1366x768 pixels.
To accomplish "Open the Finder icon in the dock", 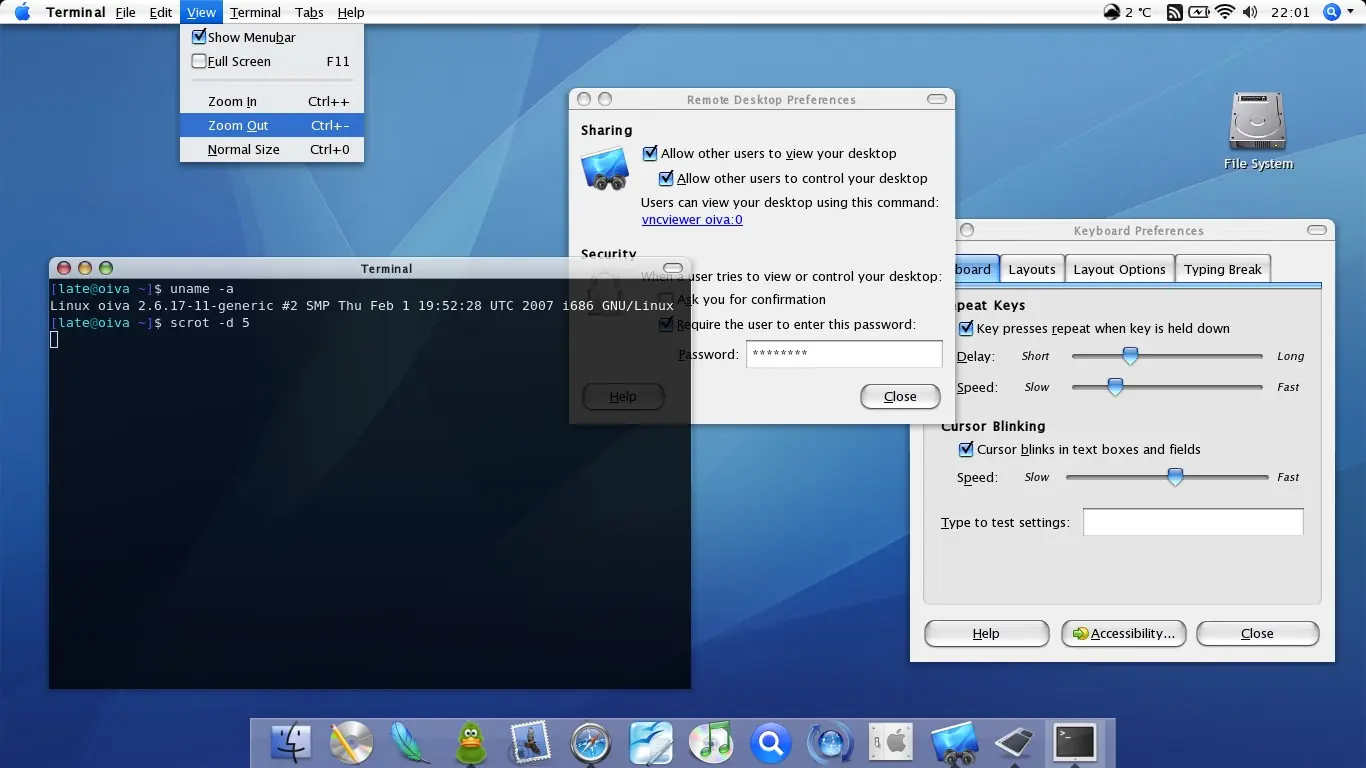I will tap(291, 743).
